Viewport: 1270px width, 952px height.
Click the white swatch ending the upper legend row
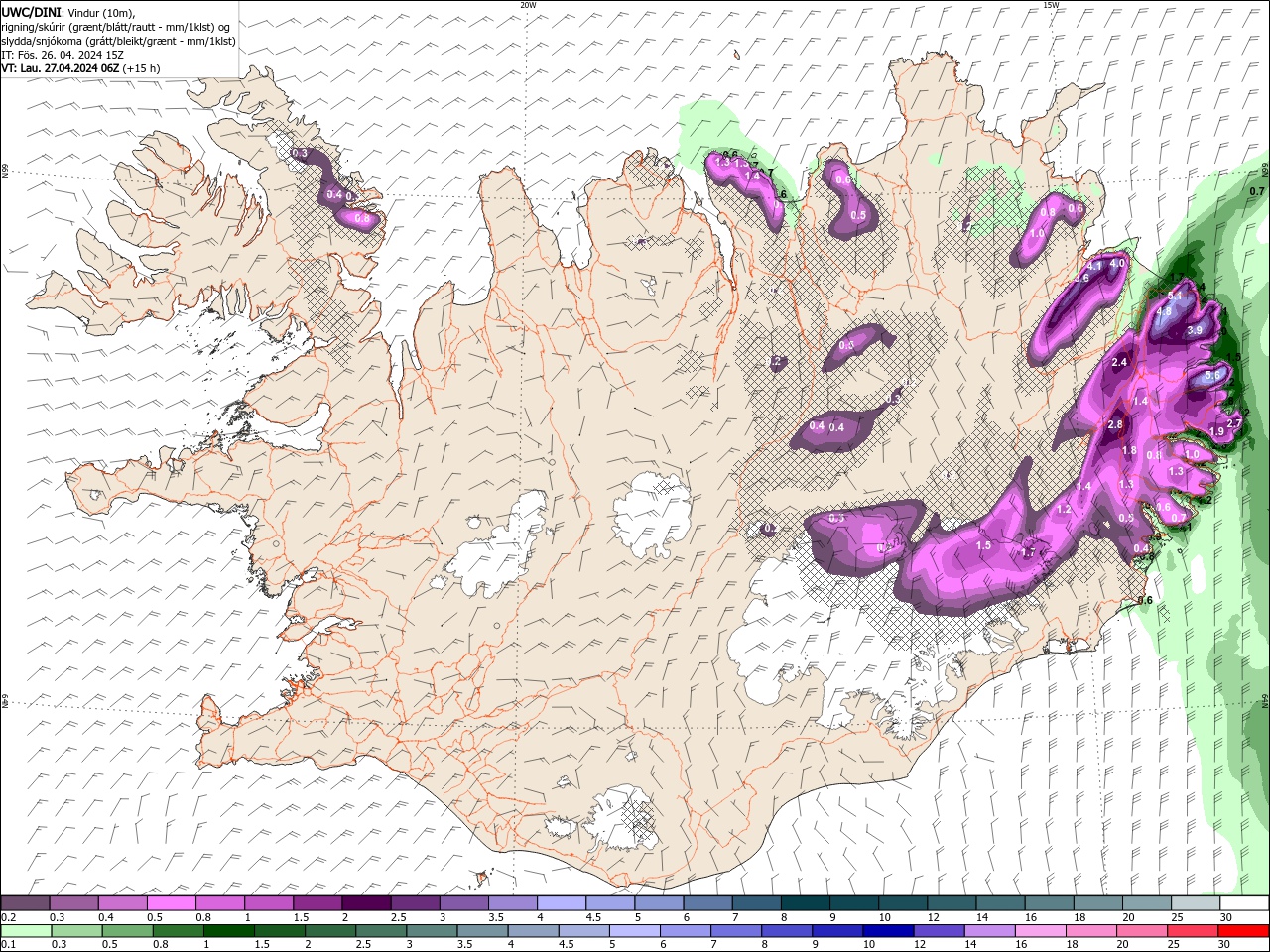point(1244,903)
